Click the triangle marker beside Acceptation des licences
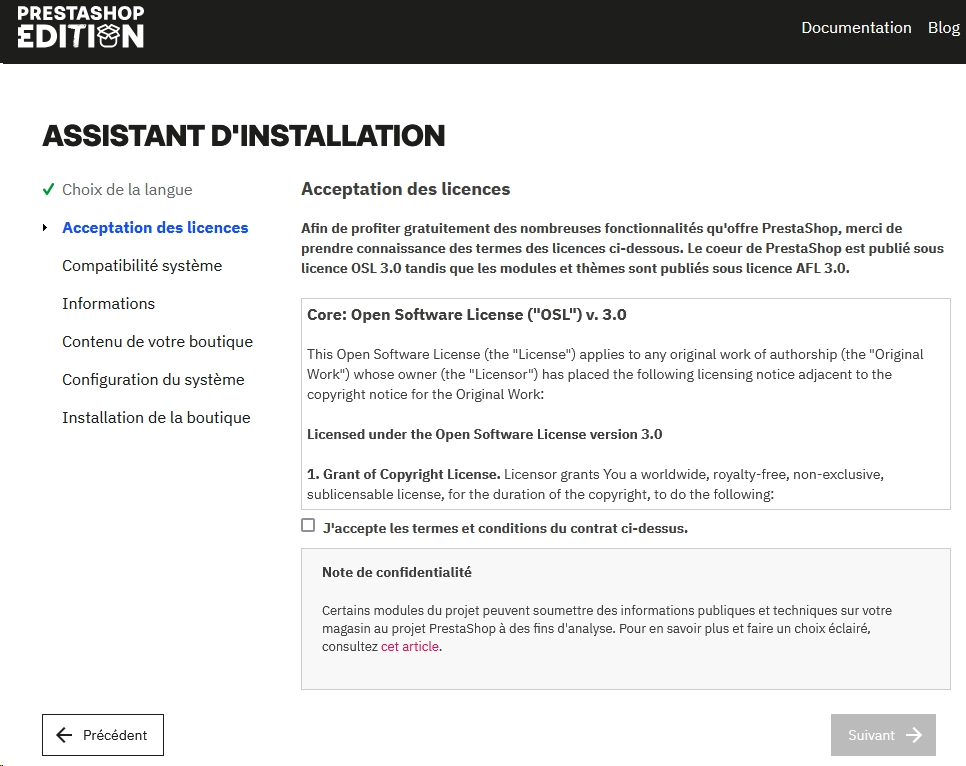The height and width of the screenshot is (766, 966). tap(45, 227)
